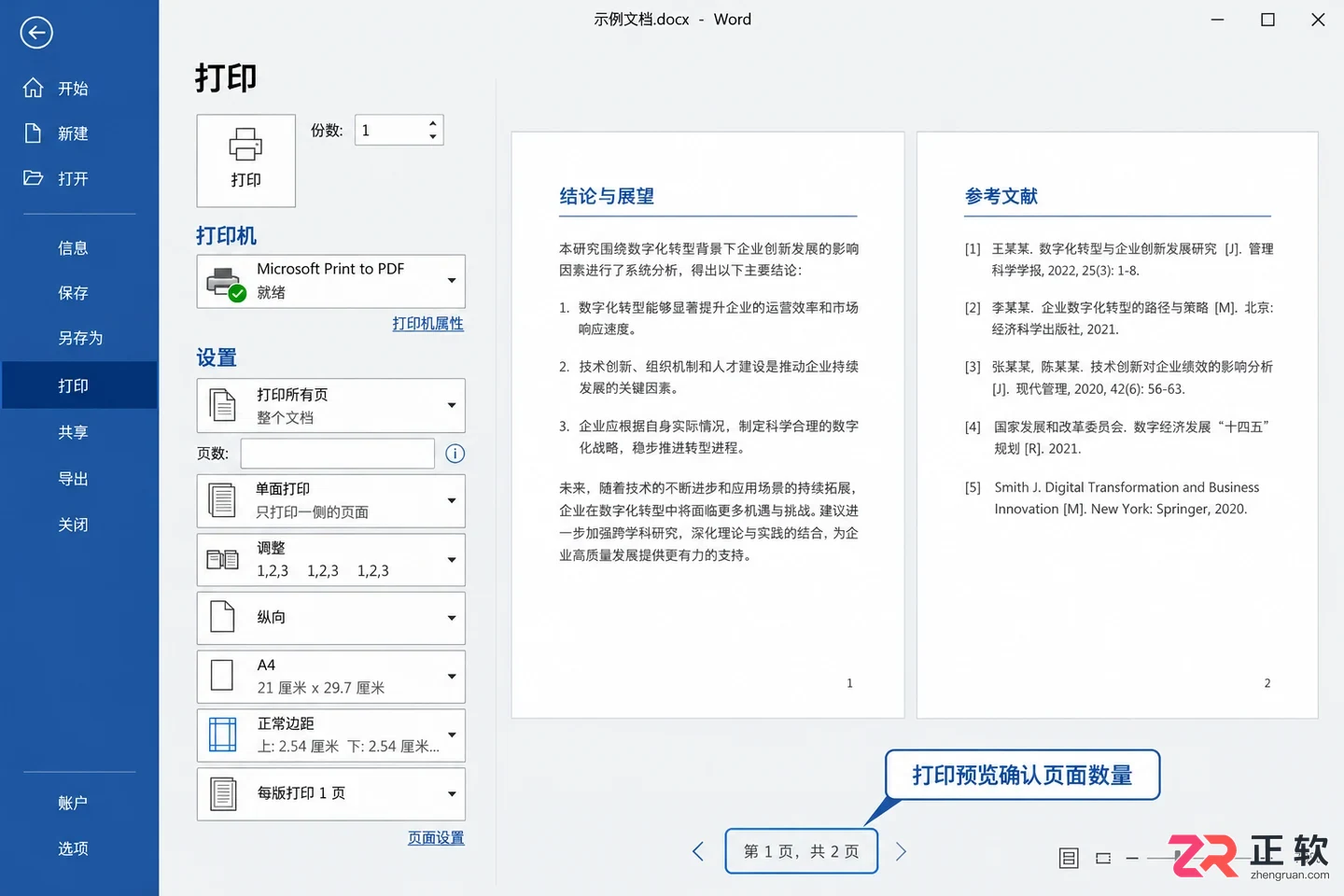Click the 正常边距 margins icon

[222, 735]
